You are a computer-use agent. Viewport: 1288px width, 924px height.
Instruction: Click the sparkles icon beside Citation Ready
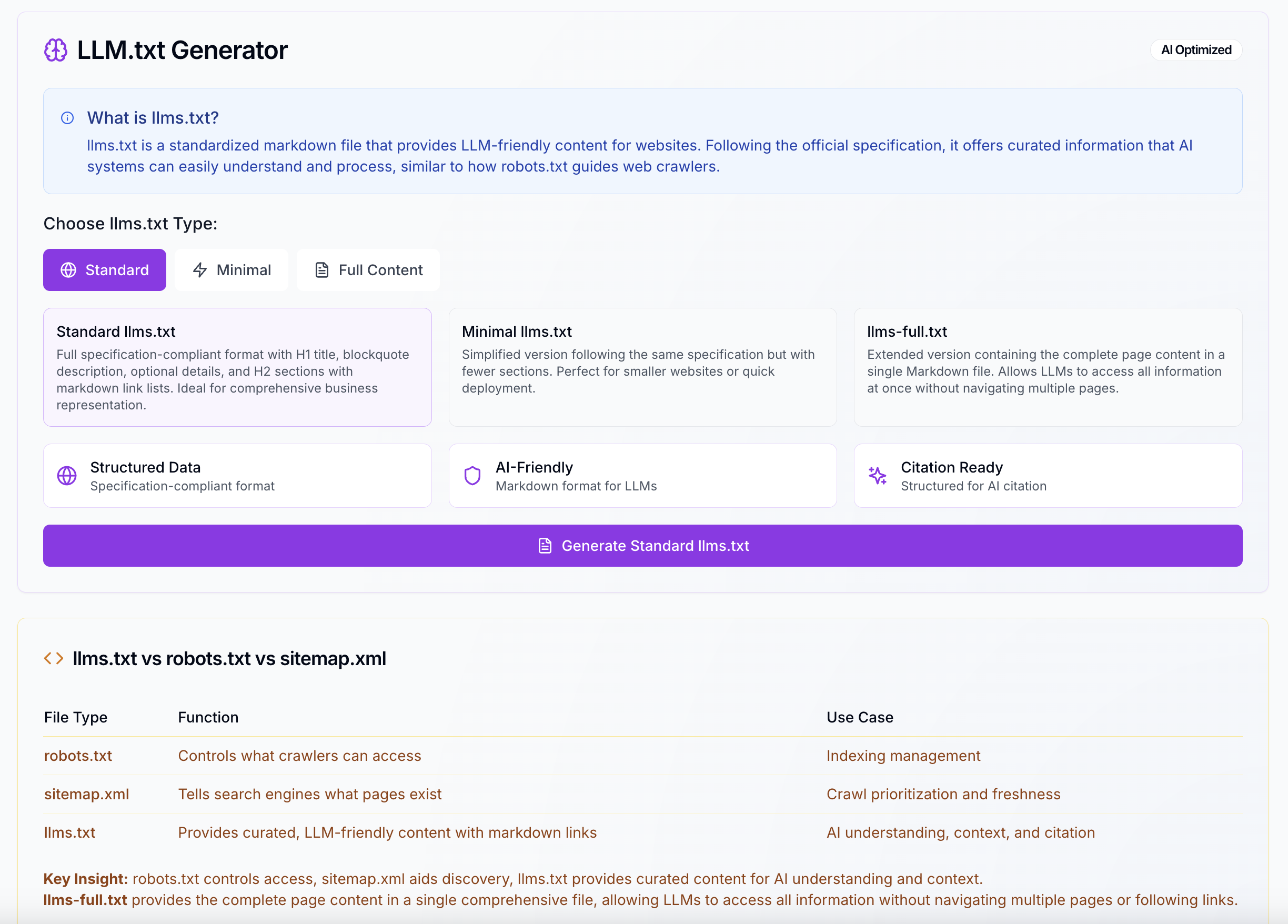(x=878, y=476)
